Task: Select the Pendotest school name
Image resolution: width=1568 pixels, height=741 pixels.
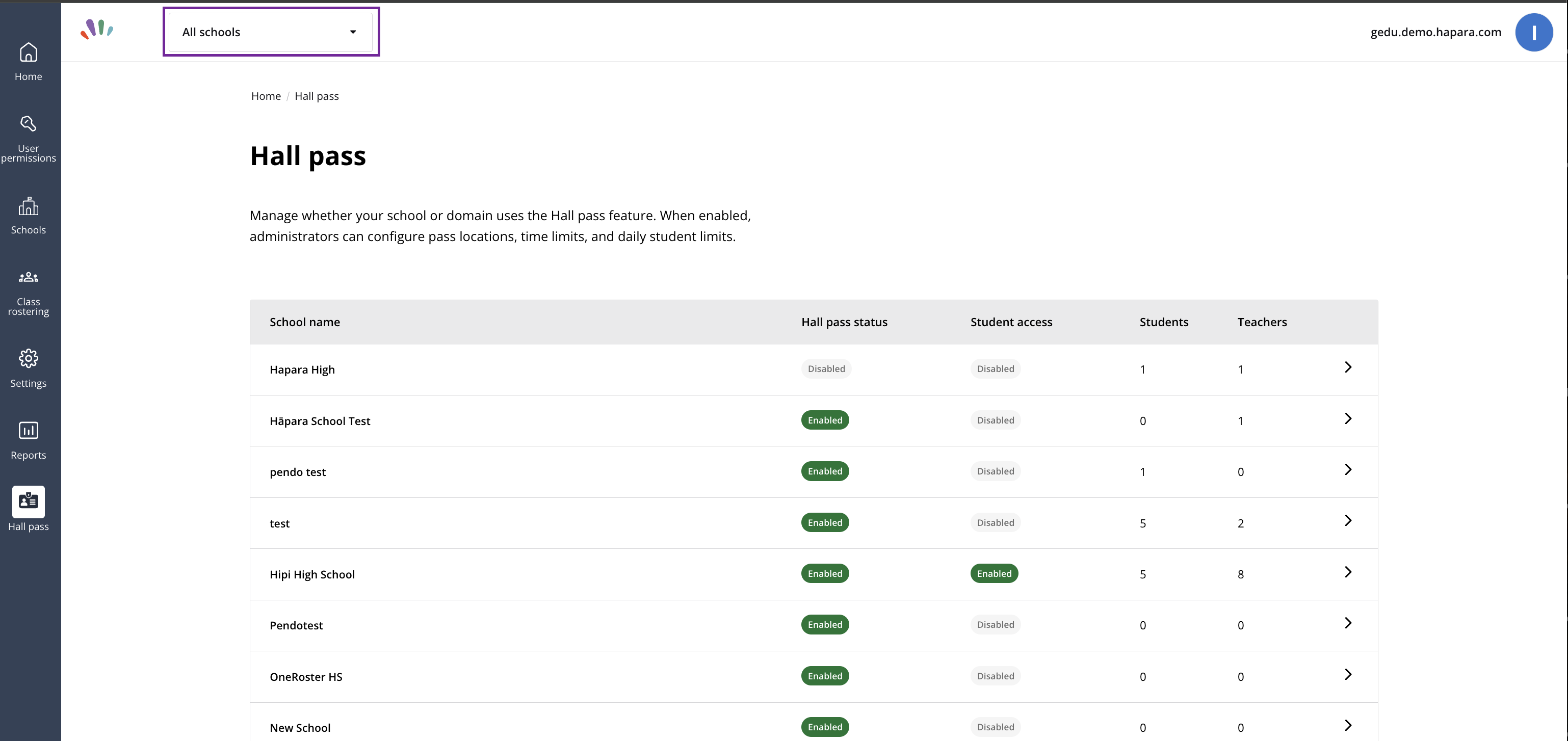Action: [296, 625]
